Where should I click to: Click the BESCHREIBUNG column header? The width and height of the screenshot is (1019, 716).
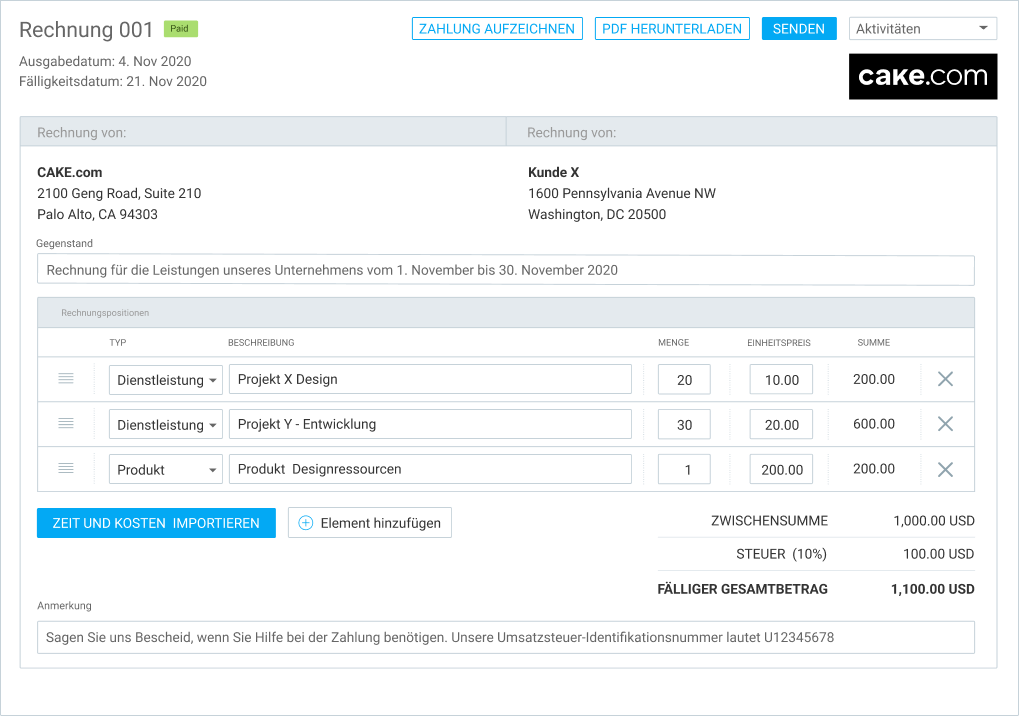pyautogui.click(x=261, y=343)
